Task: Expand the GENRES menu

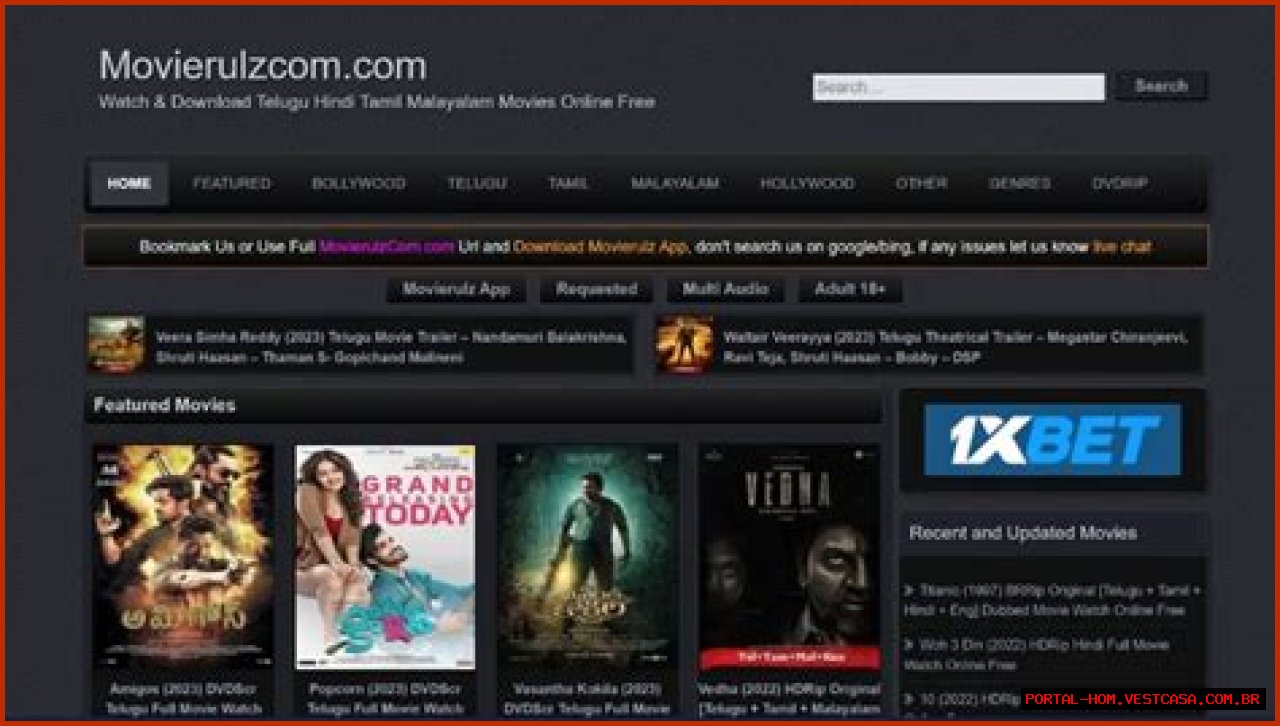Action: [1019, 184]
